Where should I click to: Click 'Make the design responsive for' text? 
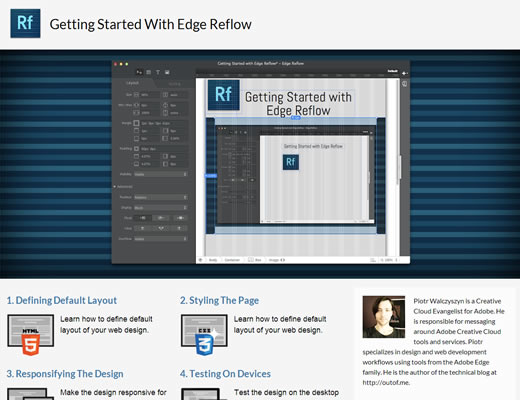(x=113, y=392)
